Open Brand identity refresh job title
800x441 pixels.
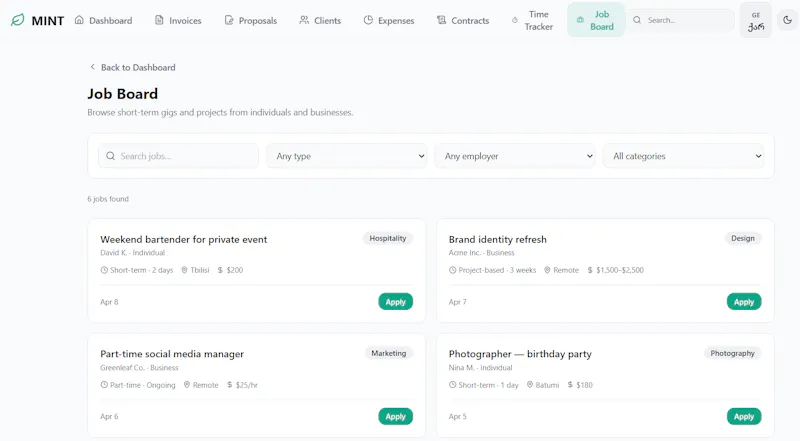497,239
